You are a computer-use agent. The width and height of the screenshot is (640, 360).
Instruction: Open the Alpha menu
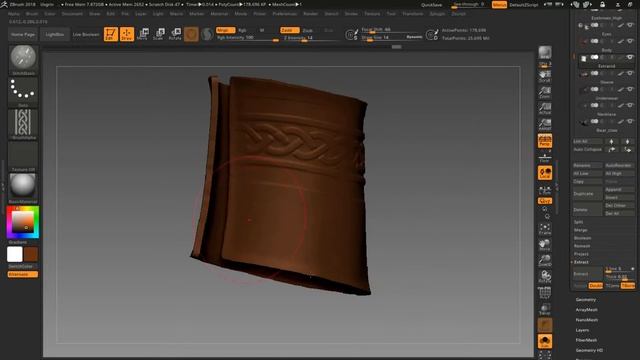pos(13,13)
